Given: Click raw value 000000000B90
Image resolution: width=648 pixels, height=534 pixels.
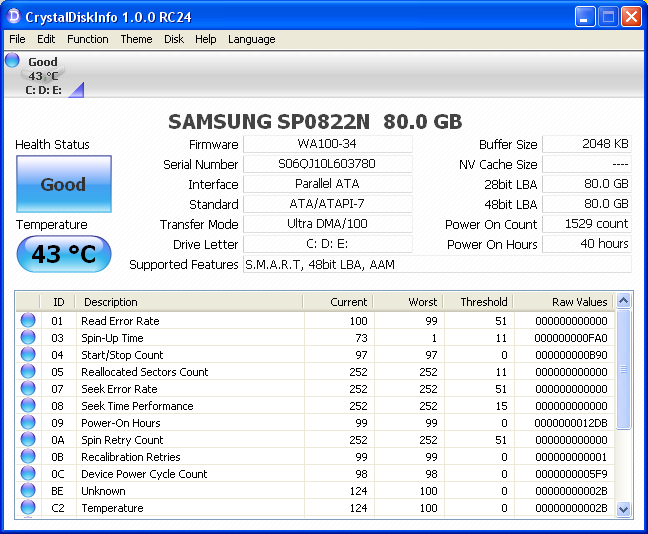Looking at the screenshot, I should pyautogui.click(x=571, y=355).
